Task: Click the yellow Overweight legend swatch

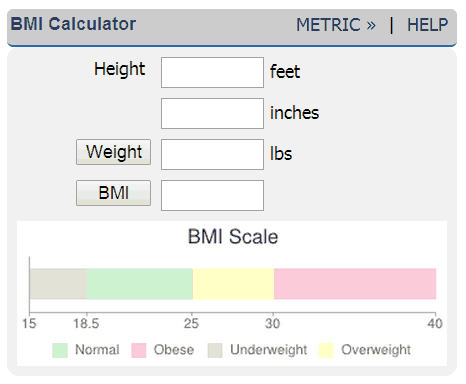Action: click(x=326, y=350)
